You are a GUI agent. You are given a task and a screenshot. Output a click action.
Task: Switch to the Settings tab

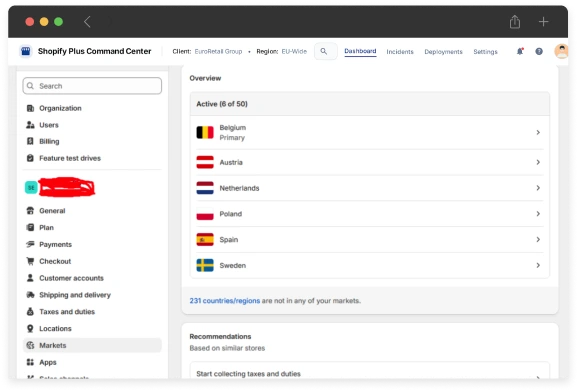pyautogui.click(x=485, y=52)
